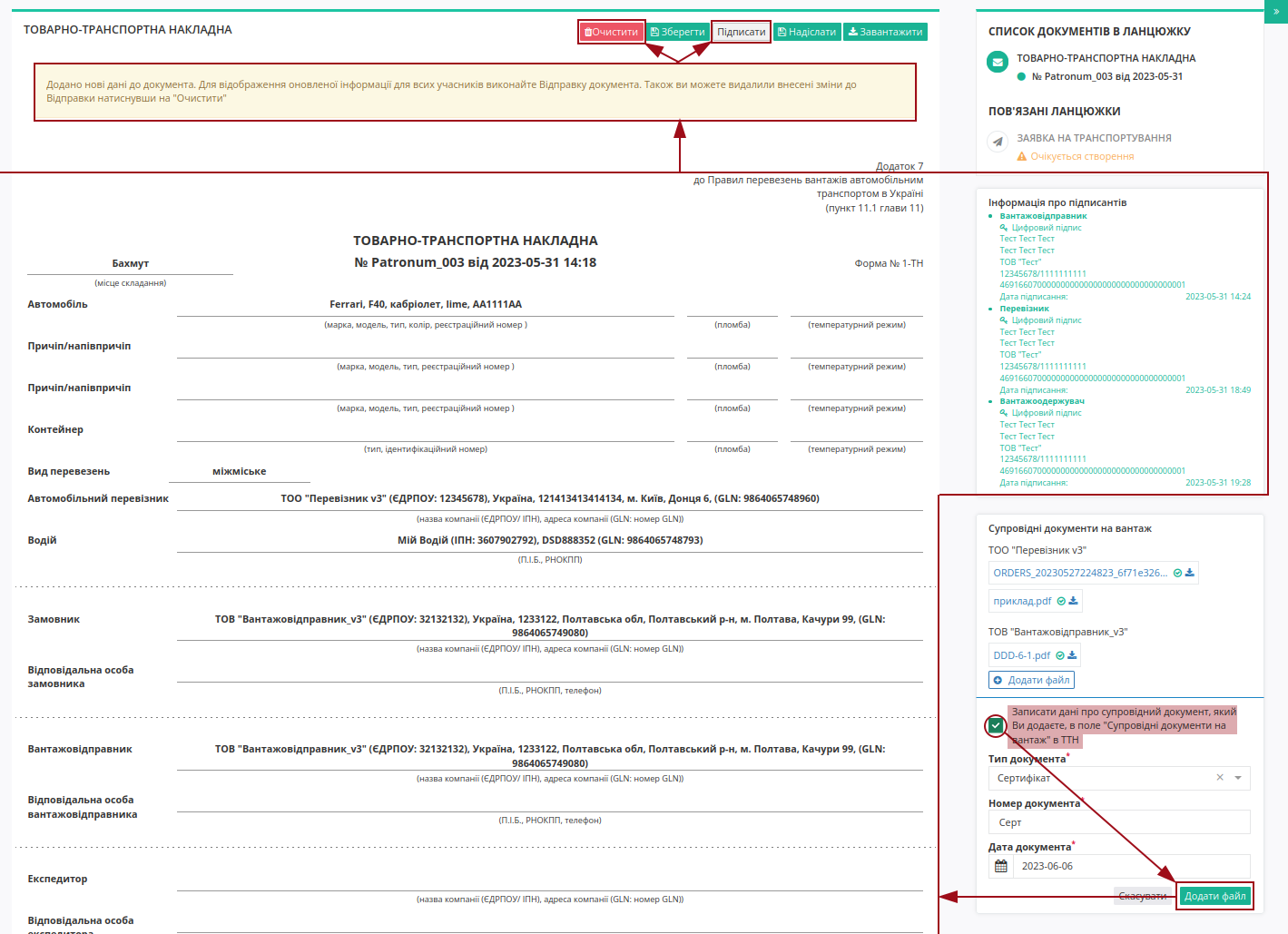This screenshot has height=934, width=1288.
Task: Download the ORDERS_20230527224823 file
Action: tap(1190, 573)
